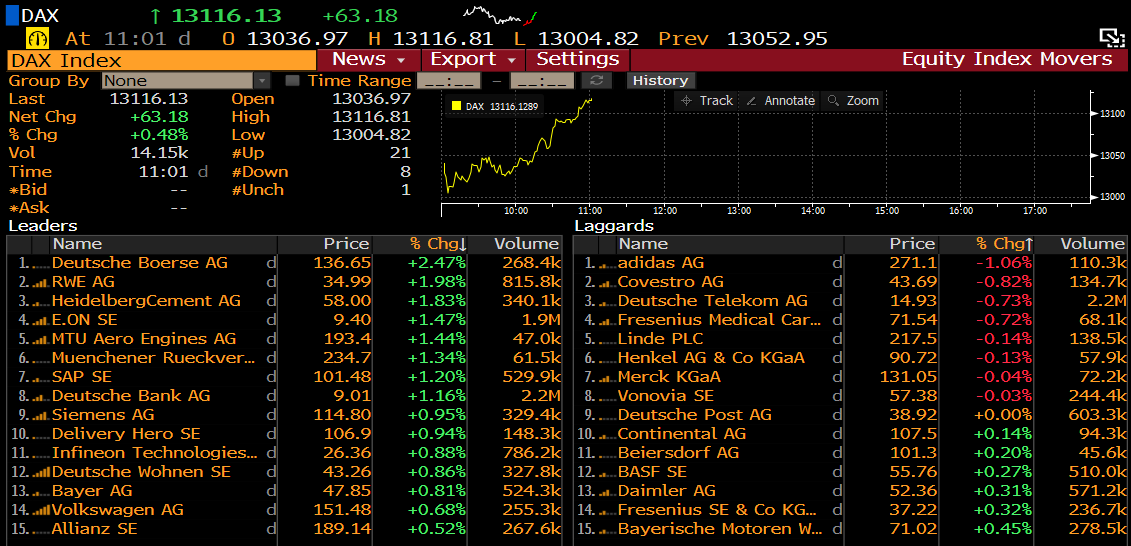This screenshot has height=546, width=1131.
Task: Open the Deutsche Telekom AG link in Laggards
Action: point(713,301)
